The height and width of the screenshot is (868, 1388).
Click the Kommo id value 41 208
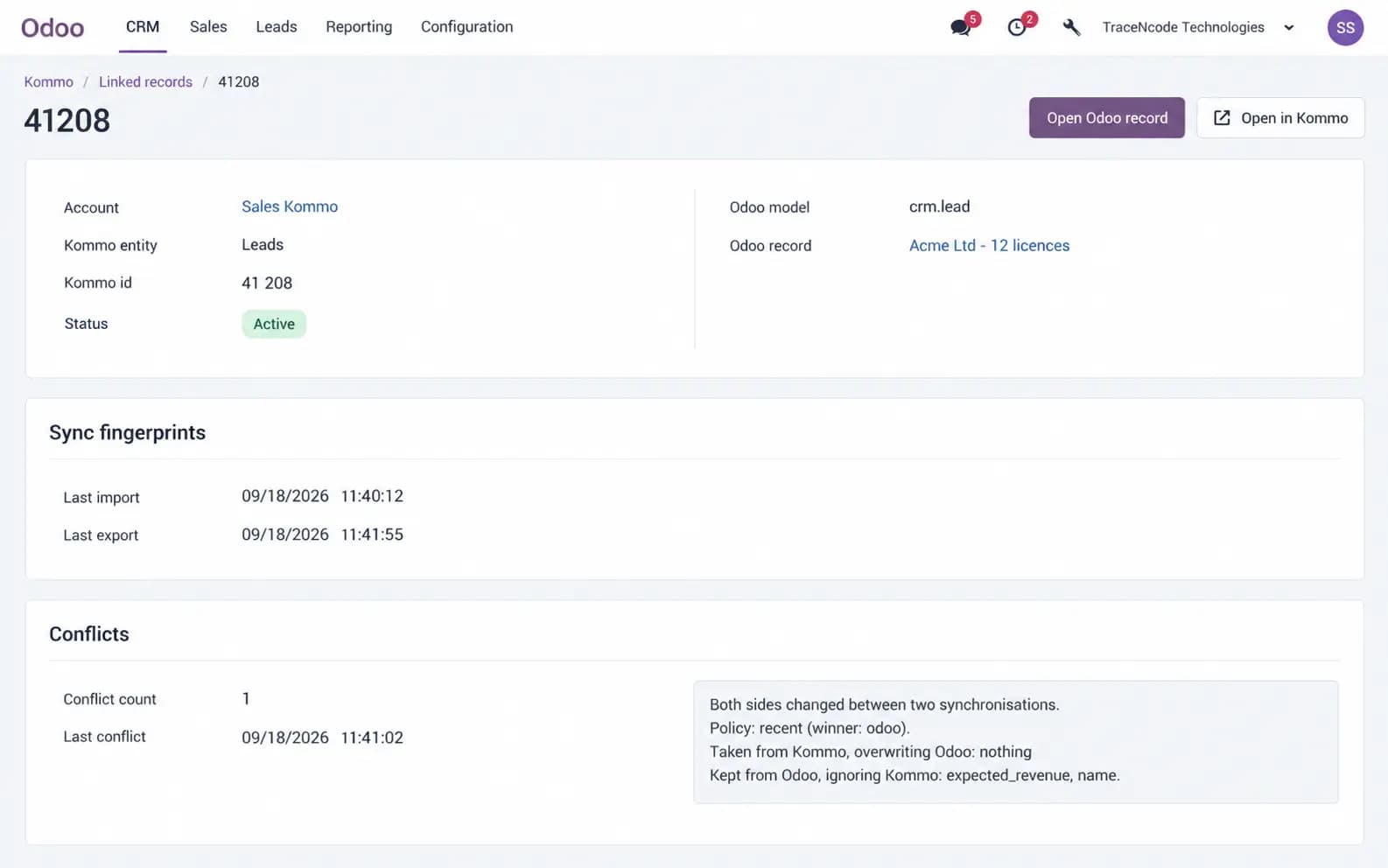[x=267, y=283]
